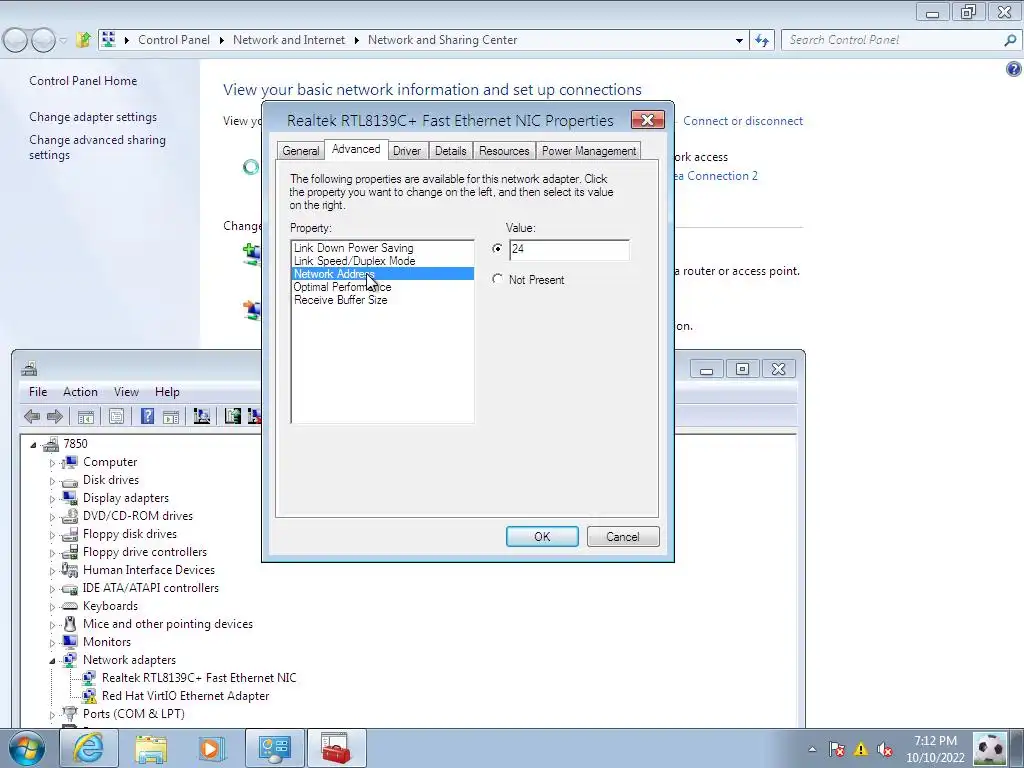Image resolution: width=1024 pixels, height=768 pixels.
Task: Click OK in the Realtek Properties dialog
Action: point(542,537)
